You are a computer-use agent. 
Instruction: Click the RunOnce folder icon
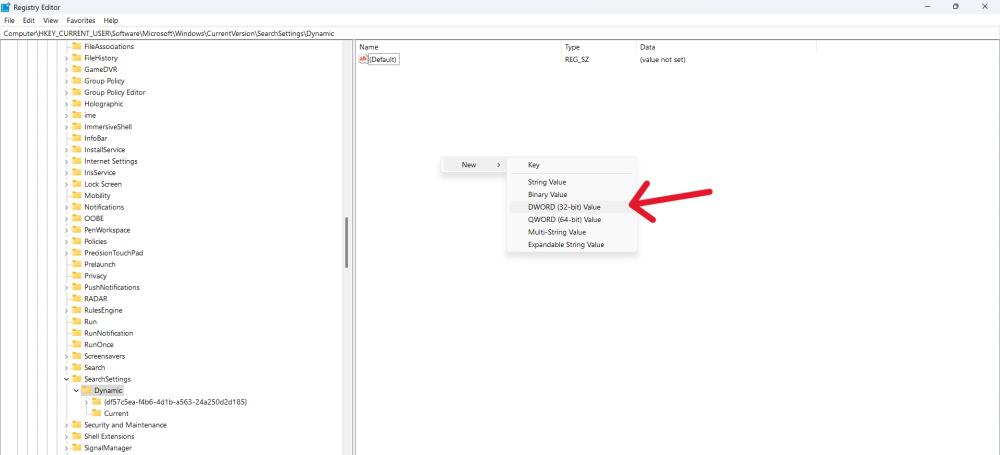[x=77, y=345]
